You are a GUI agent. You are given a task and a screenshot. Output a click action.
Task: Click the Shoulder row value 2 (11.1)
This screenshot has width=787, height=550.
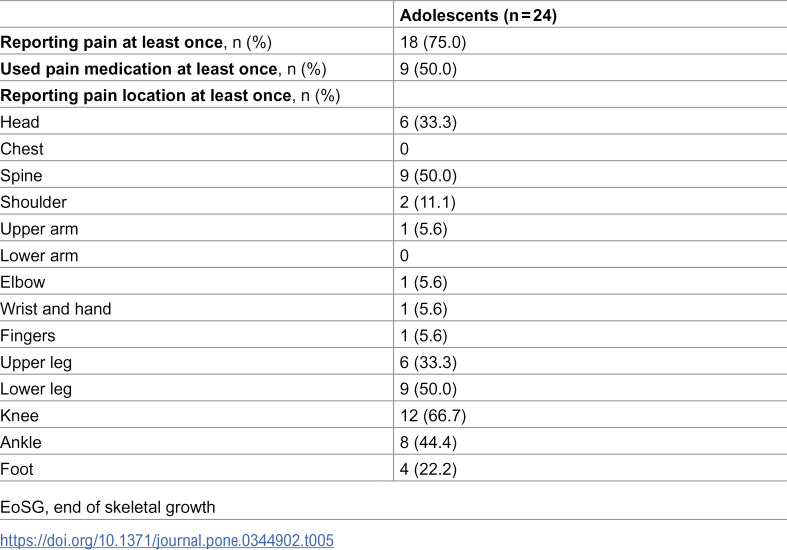tap(428, 202)
